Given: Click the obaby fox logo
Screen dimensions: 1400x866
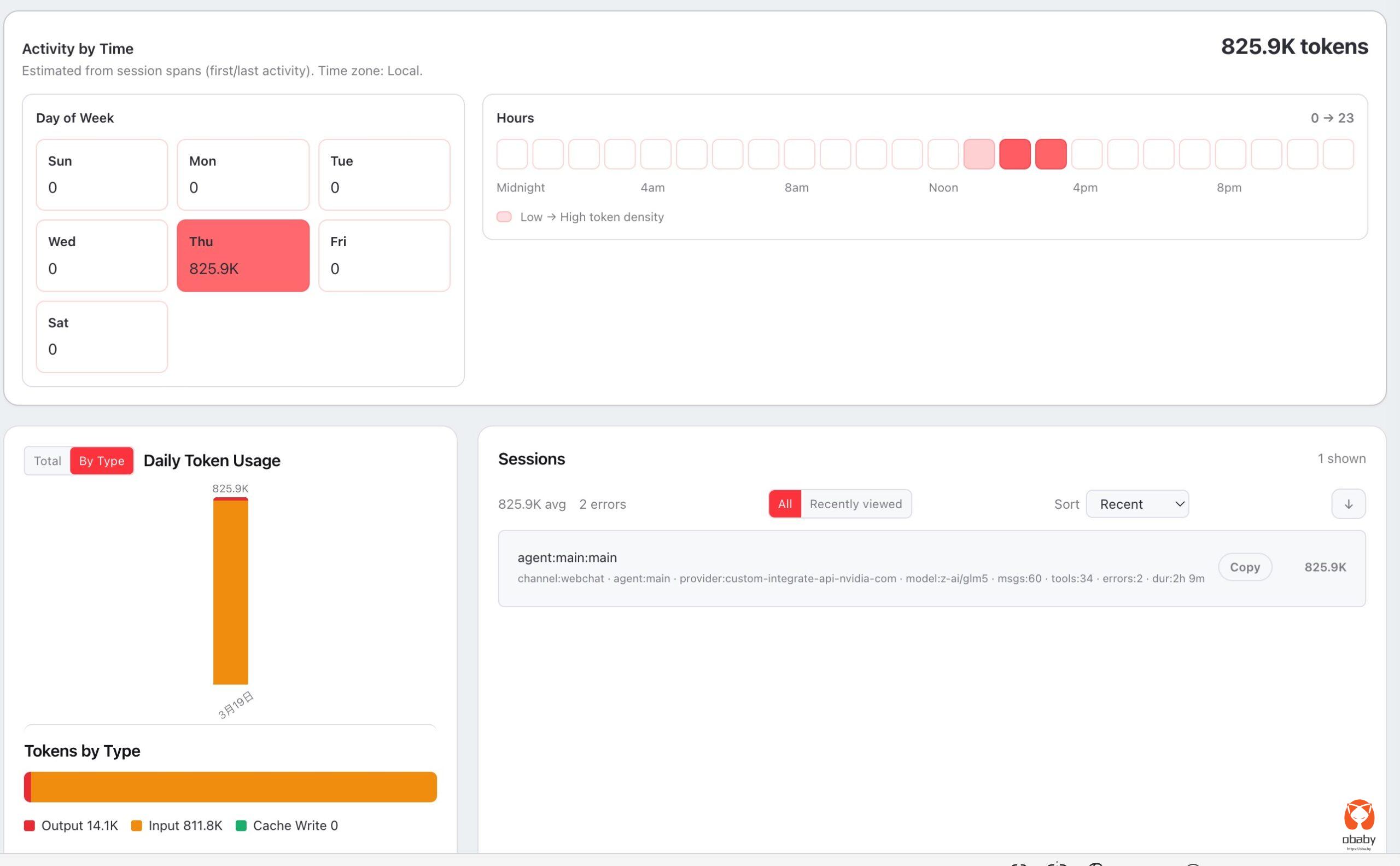Looking at the screenshot, I should (x=1358, y=816).
